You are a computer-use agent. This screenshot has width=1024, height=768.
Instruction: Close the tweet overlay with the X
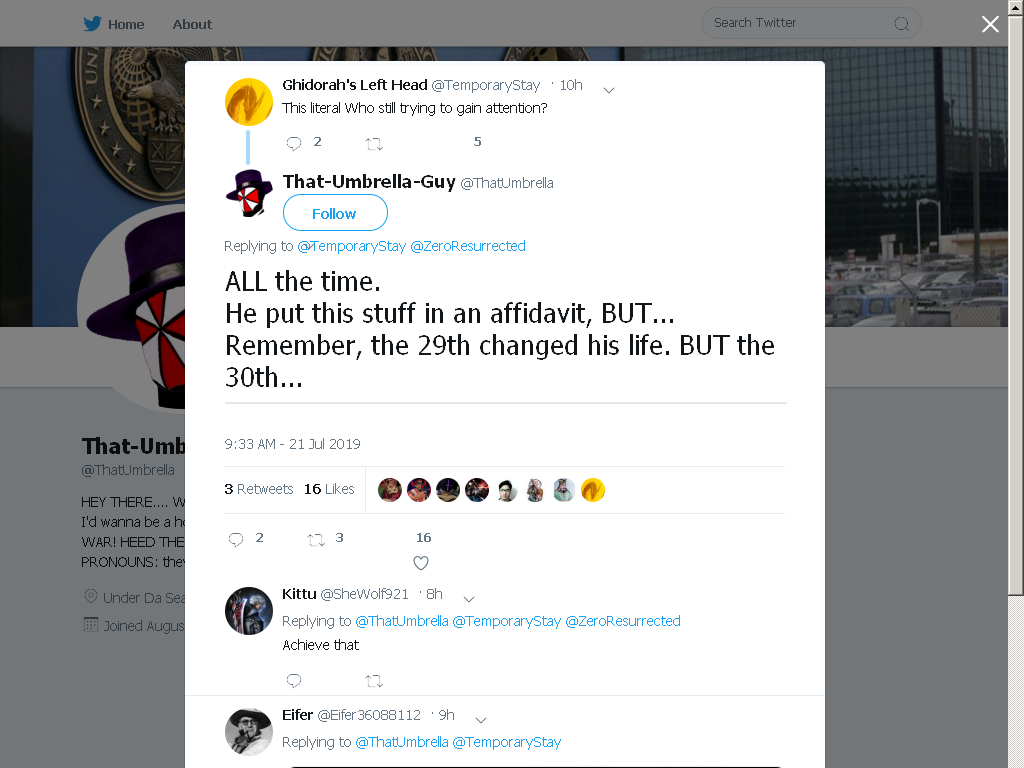click(x=990, y=24)
